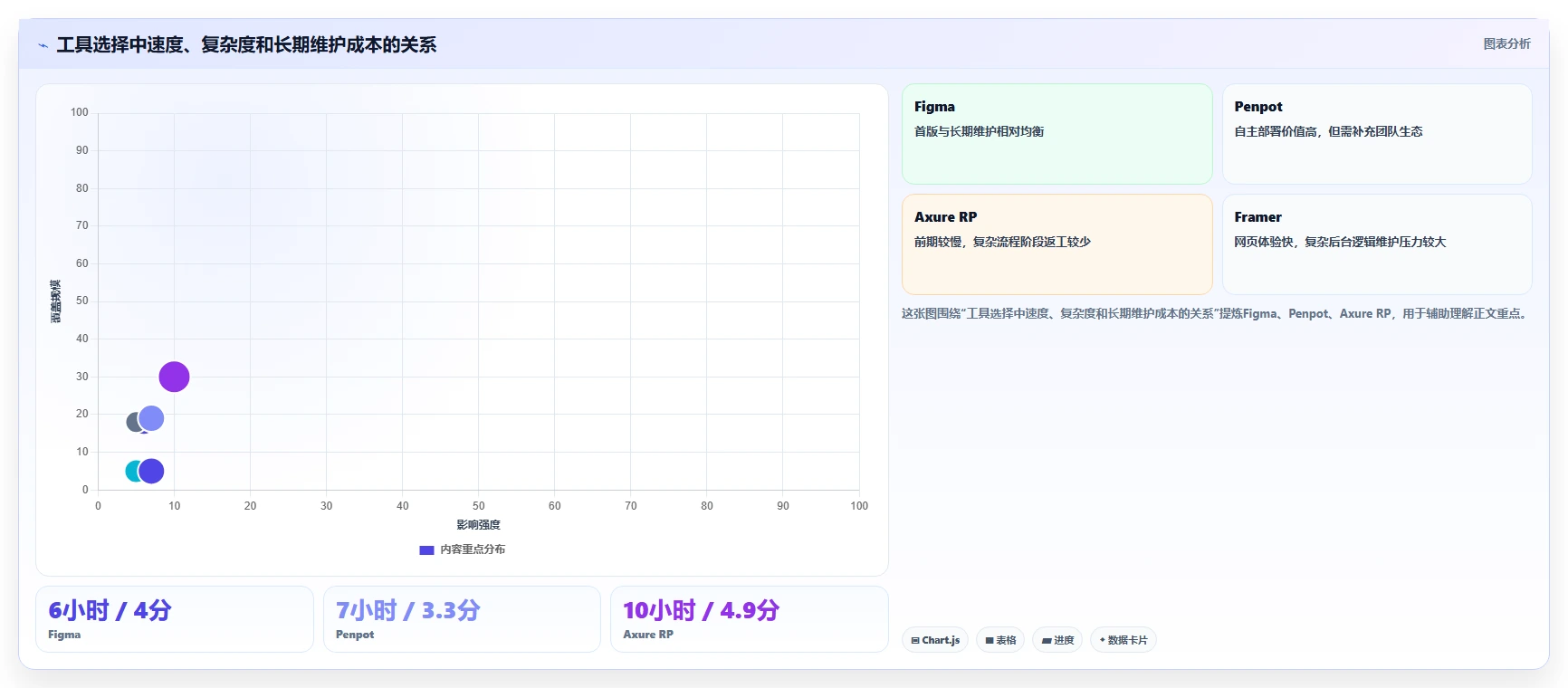Select the light blue bubble near value 20
This screenshot has height=688, width=1568.
151,418
